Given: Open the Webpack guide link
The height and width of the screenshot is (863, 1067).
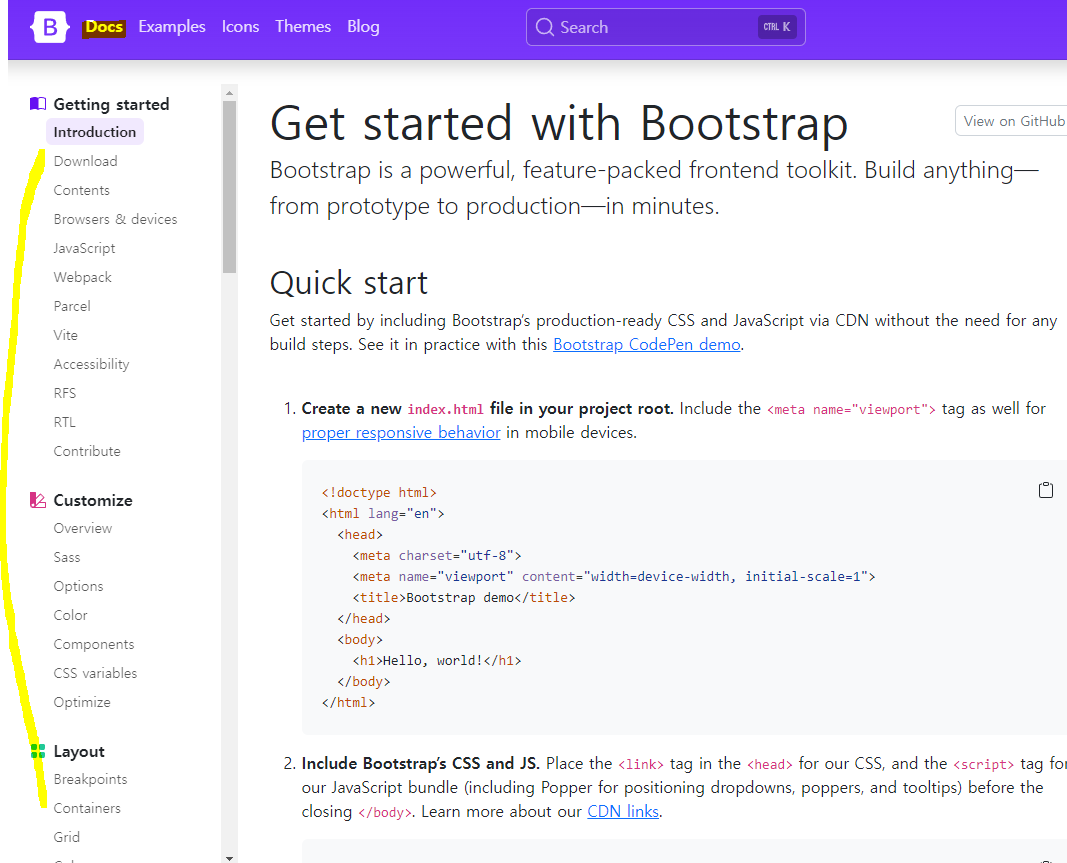Looking at the screenshot, I should point(82,278).
